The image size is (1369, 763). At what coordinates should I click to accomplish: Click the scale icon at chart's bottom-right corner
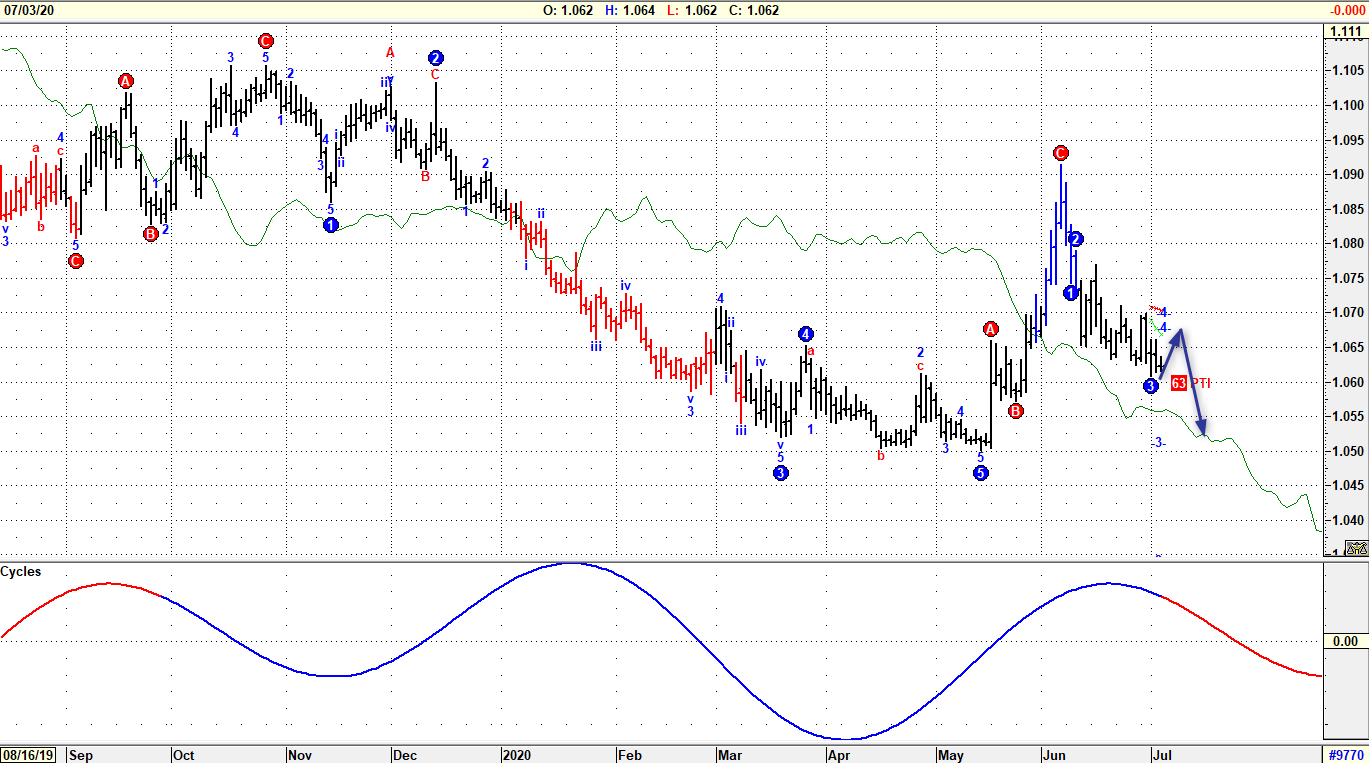[x=1356, y=547]
